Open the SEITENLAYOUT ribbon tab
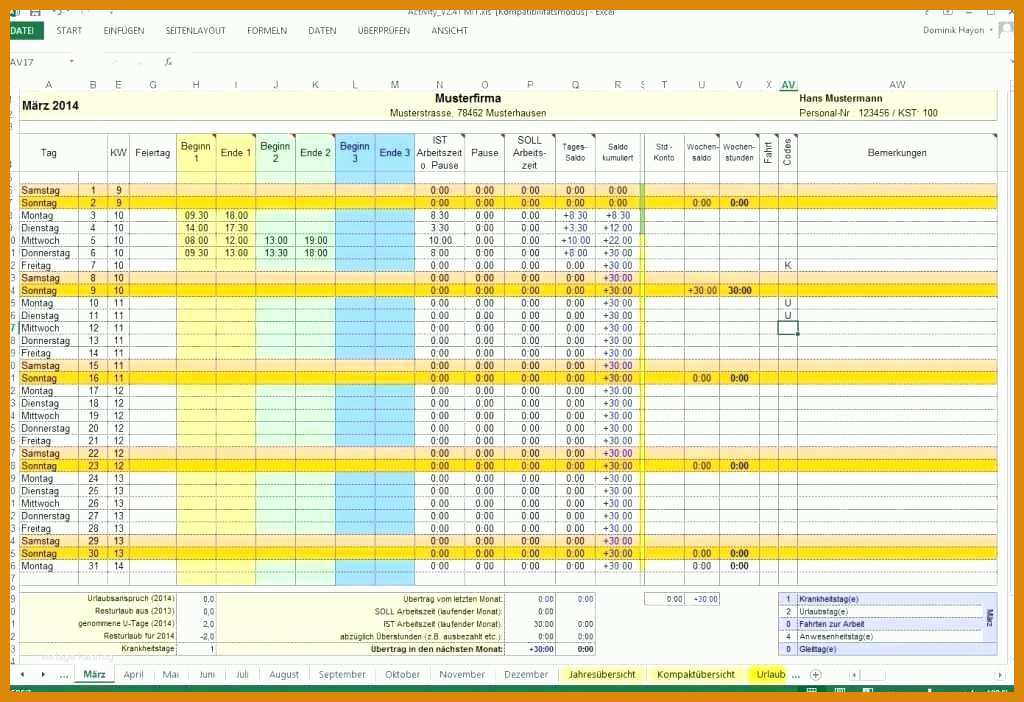Viewport: 1024px width, 702px height. (195, 31)
